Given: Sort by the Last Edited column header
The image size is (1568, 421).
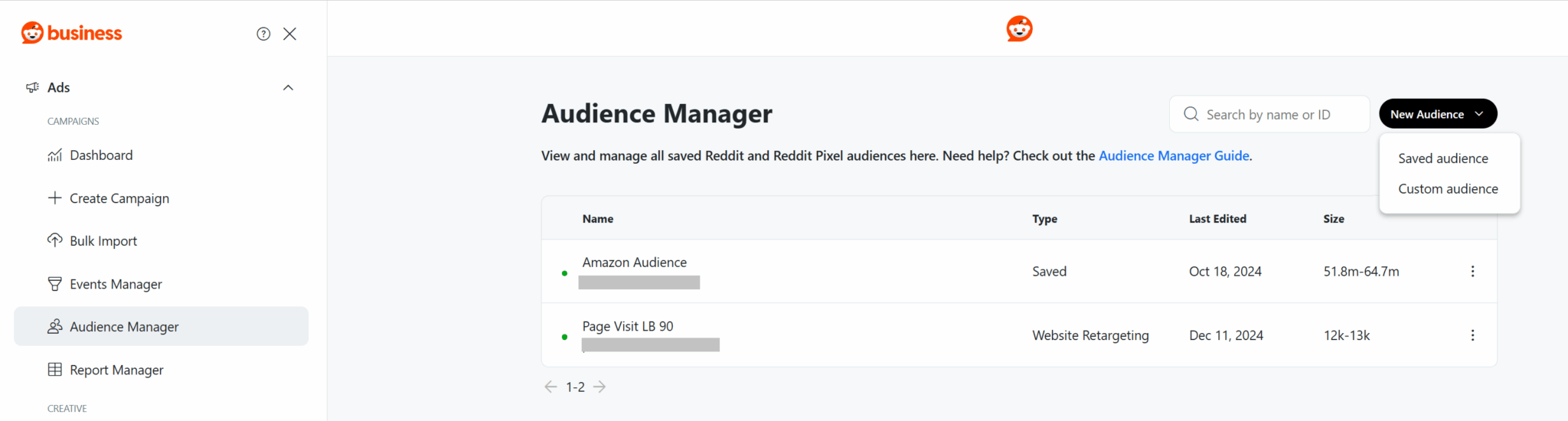Looking at the screenshot, I should [x=1217, y=219].
